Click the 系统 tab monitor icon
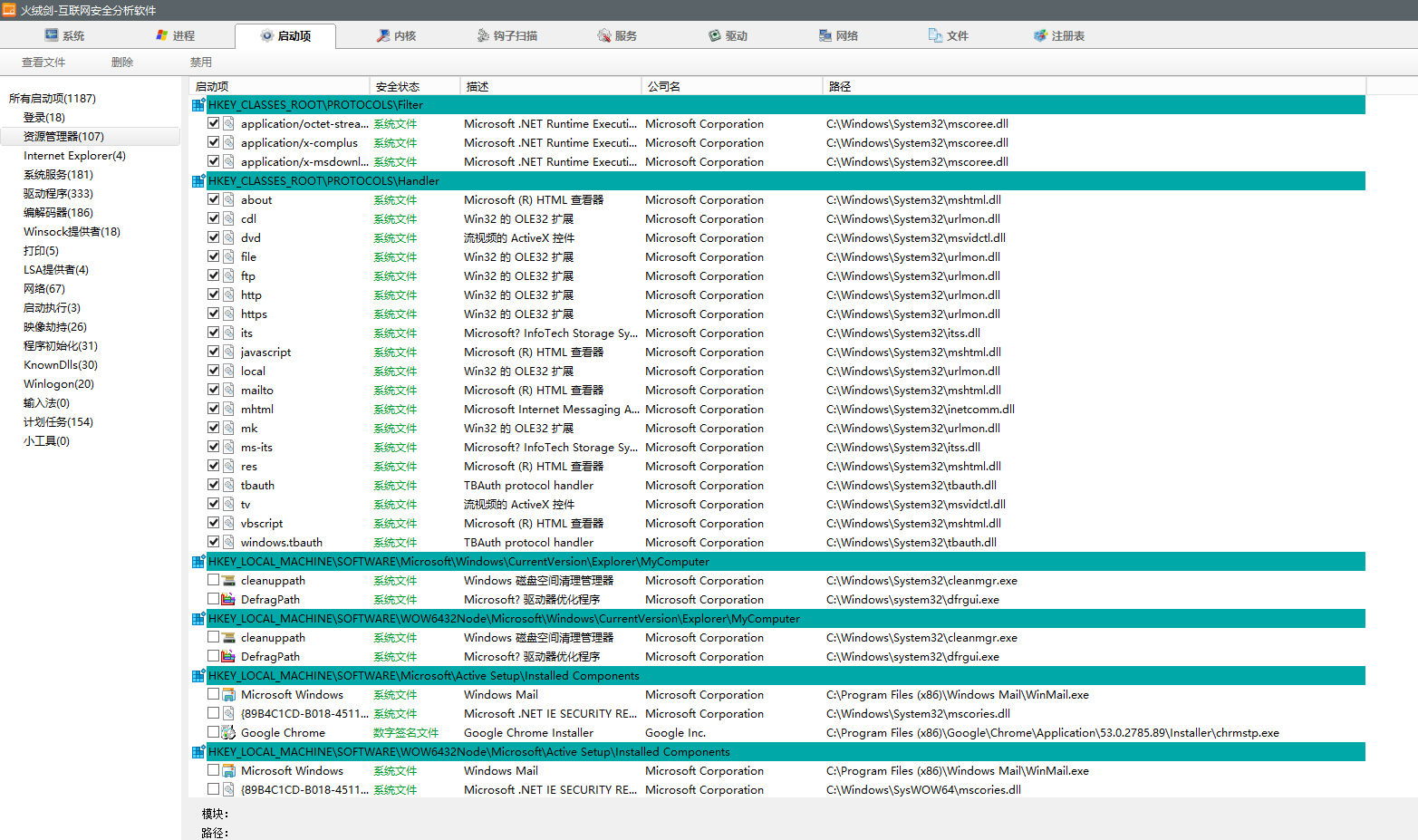Screen dimensions: 1418x840 click(x=52, y=35)
